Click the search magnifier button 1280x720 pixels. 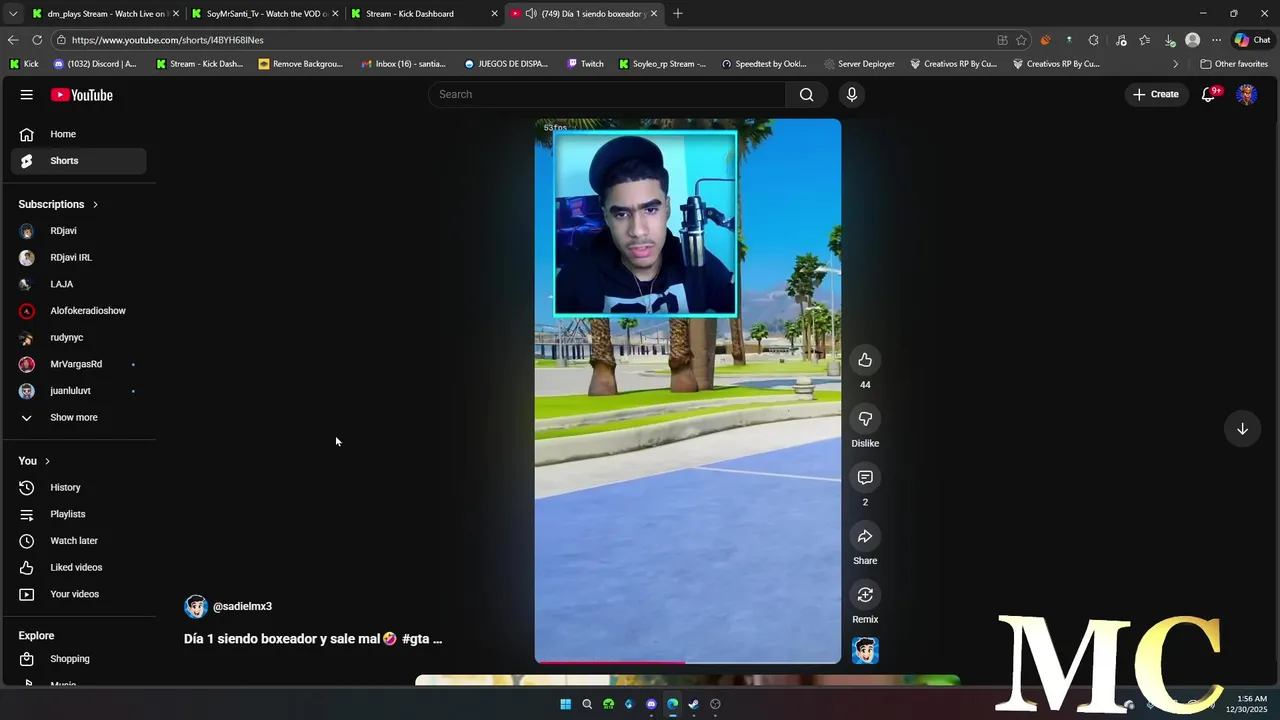806,94
